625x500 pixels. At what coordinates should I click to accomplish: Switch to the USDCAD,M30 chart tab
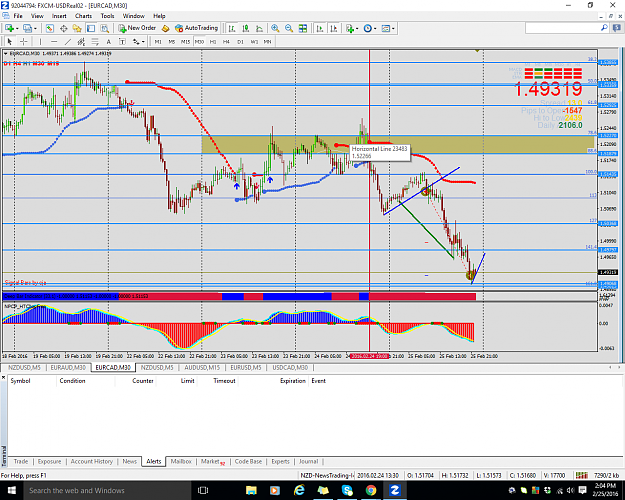click(x=290, y=368)
